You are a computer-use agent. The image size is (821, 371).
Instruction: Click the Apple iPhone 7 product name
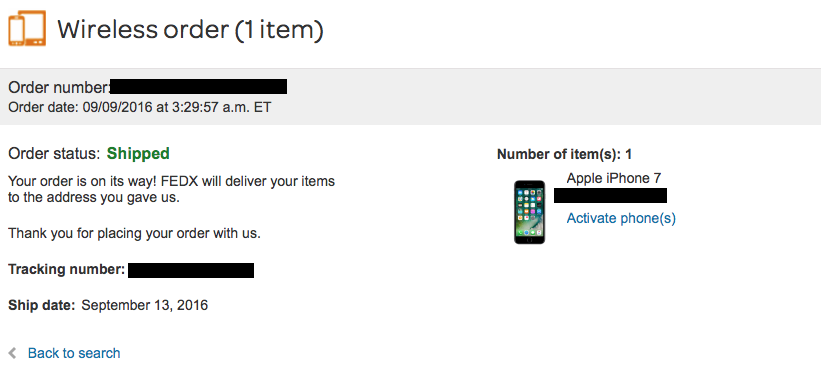(x=614, y=178)
